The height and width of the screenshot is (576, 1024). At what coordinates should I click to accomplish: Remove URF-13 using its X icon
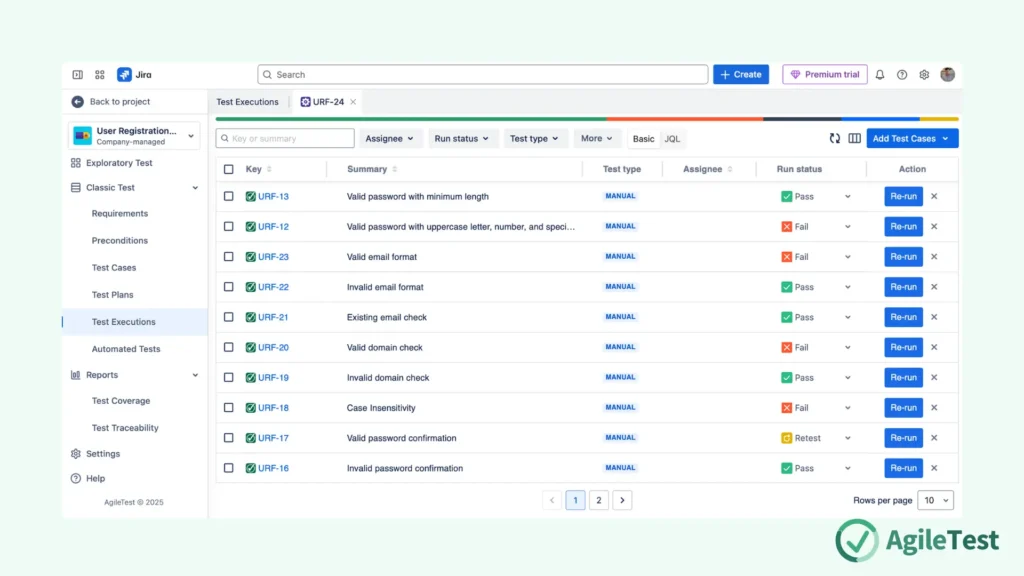pos(934,196)
